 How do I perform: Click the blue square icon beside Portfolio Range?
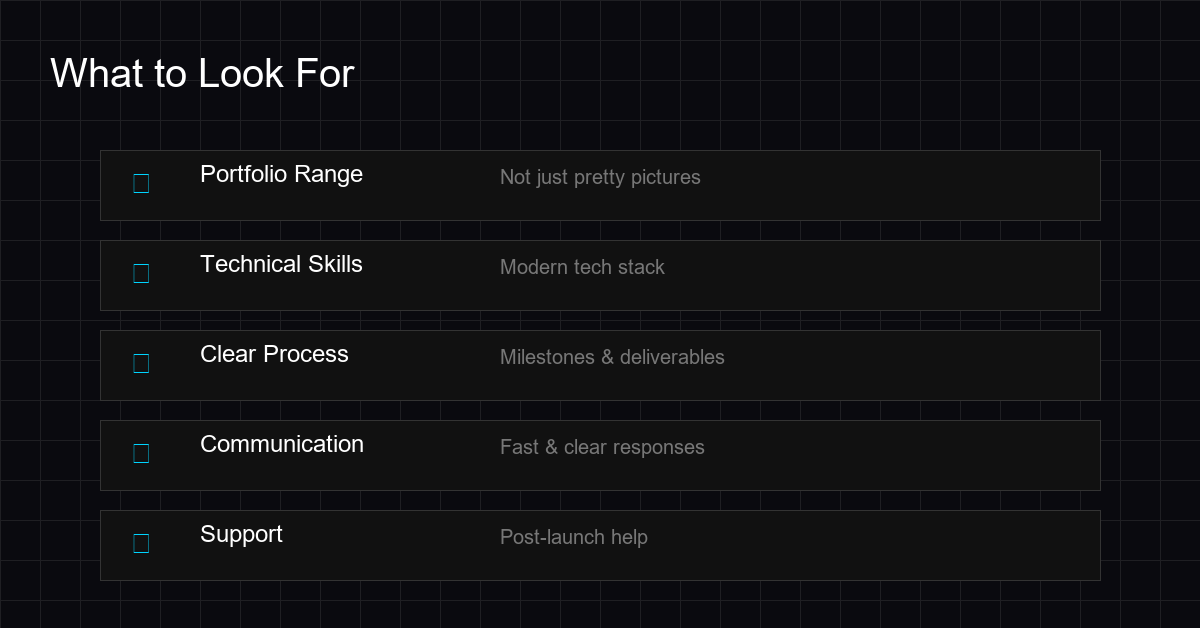[x=141, y=184]
